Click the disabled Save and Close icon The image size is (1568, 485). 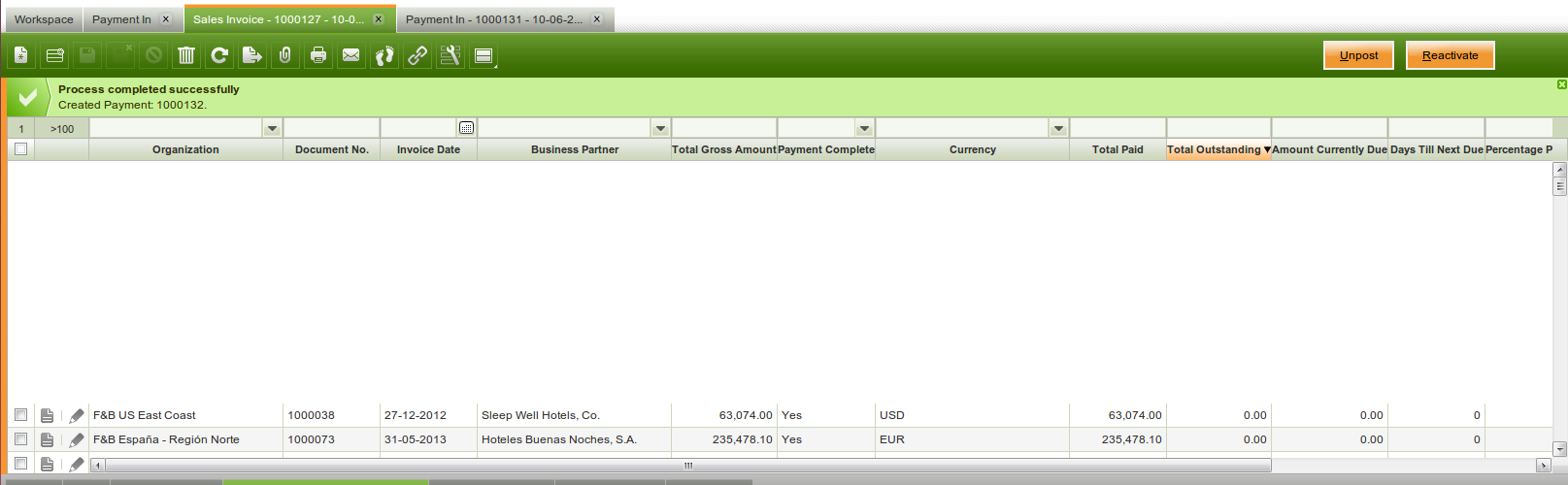click(x=120, y=55)
